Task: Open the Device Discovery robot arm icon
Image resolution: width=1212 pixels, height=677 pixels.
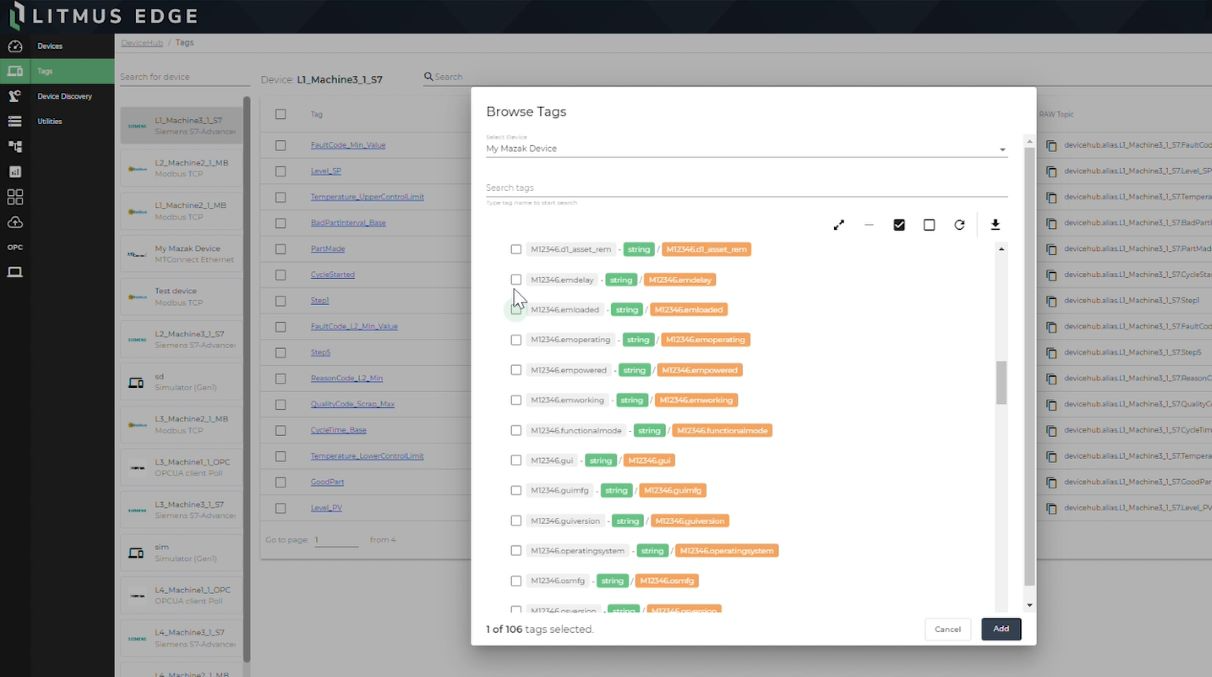Action: point(15,97)
